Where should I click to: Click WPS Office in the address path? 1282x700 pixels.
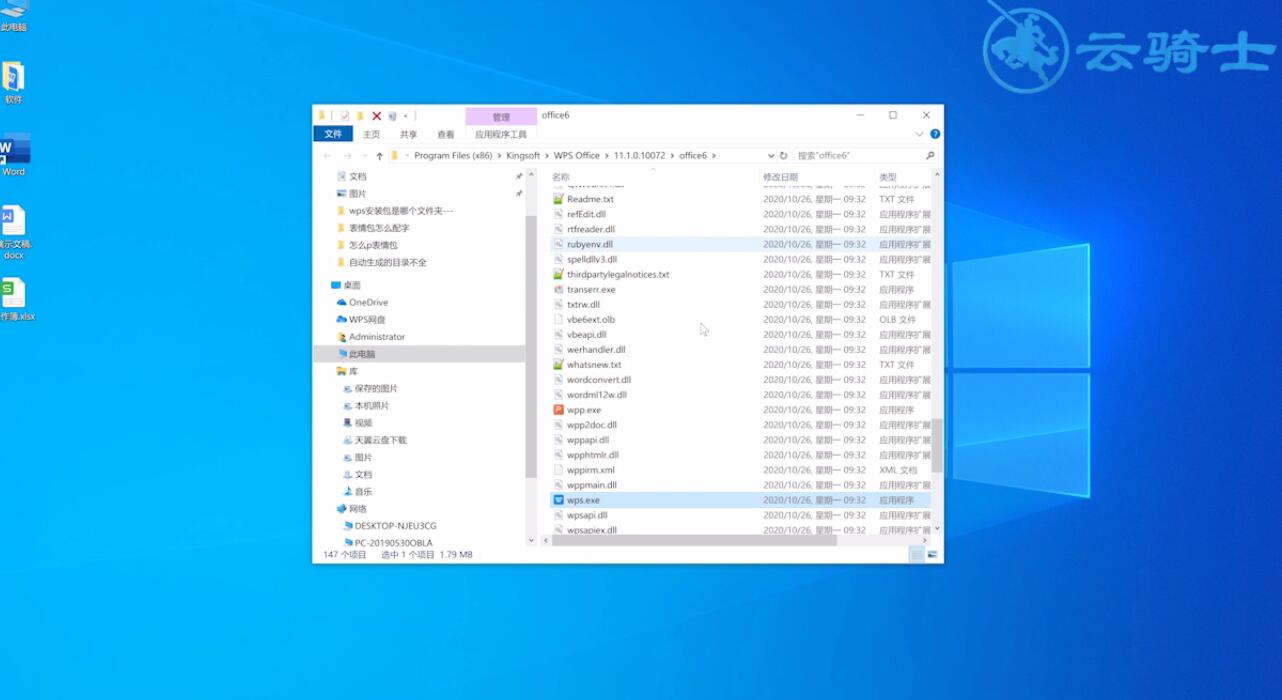577,156
